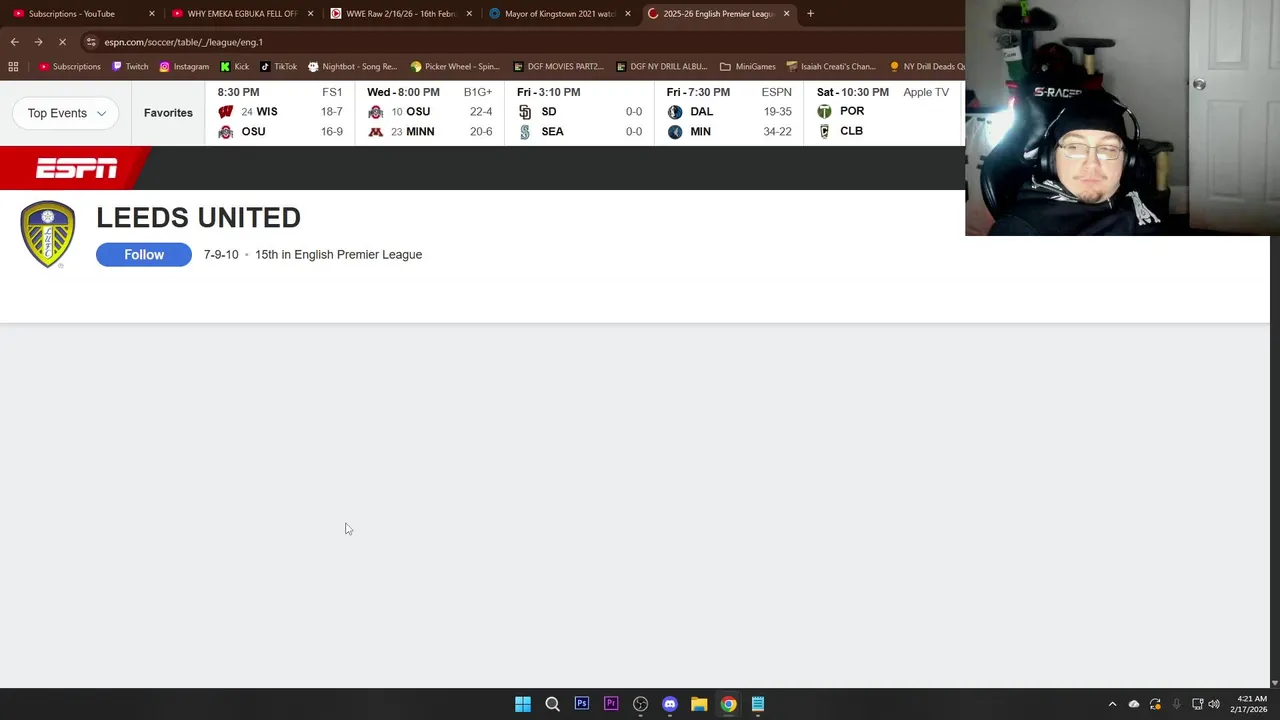Click the Portland Timbers logo
Screen dimensions: 1280x720
[x=824, y=111]
